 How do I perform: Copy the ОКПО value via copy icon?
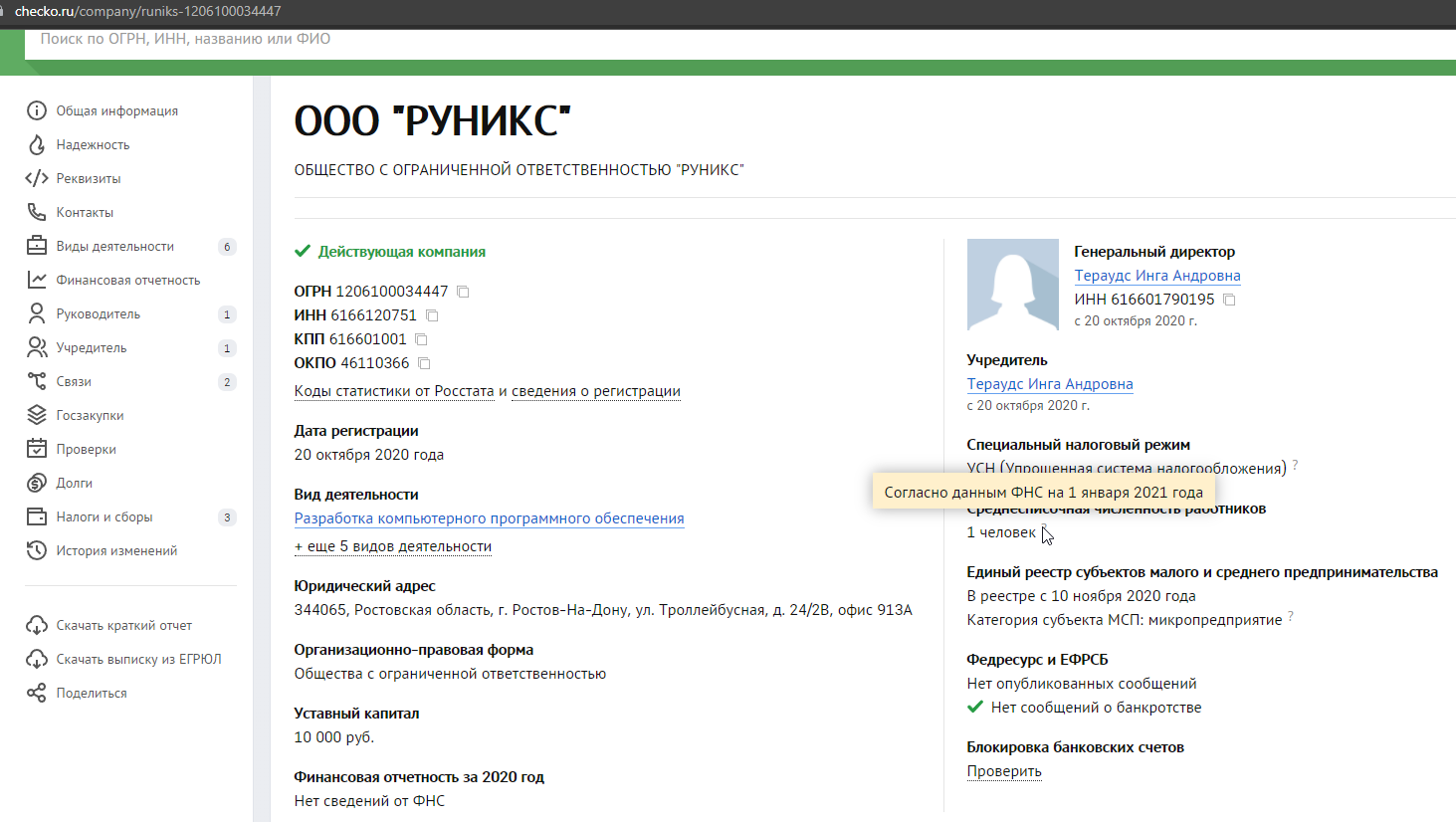tap(424, 363)
